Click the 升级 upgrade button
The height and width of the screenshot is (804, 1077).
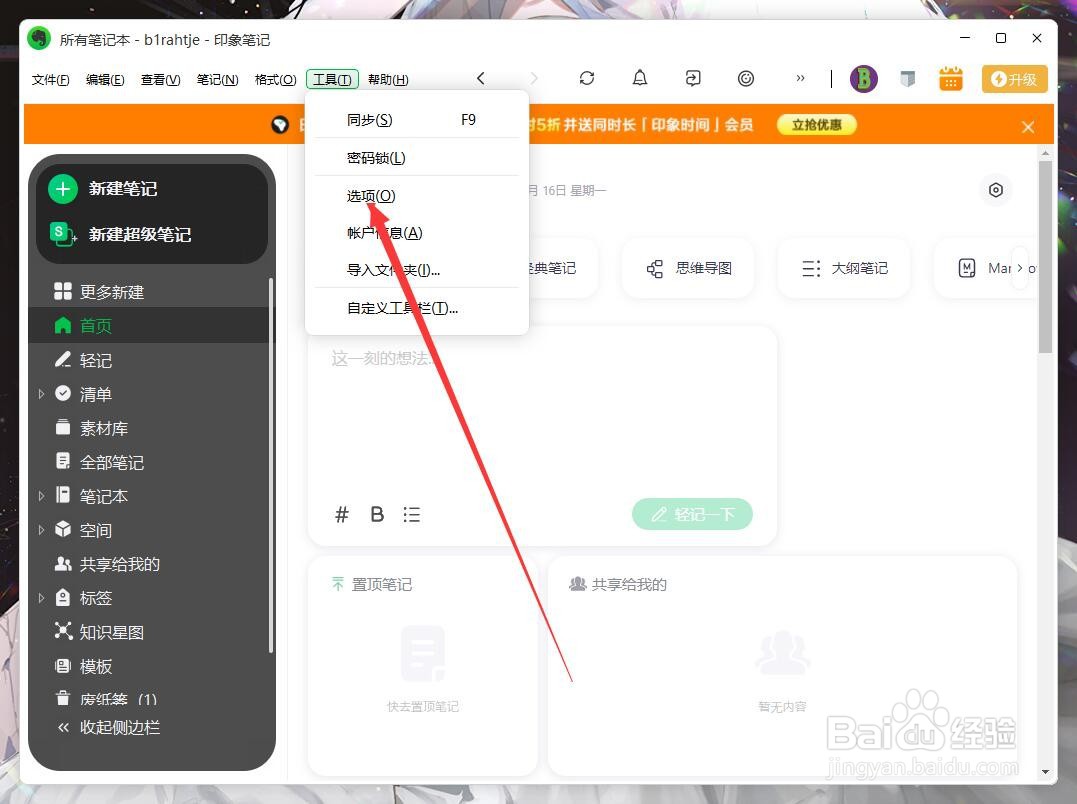click(x=1014, y=79)
